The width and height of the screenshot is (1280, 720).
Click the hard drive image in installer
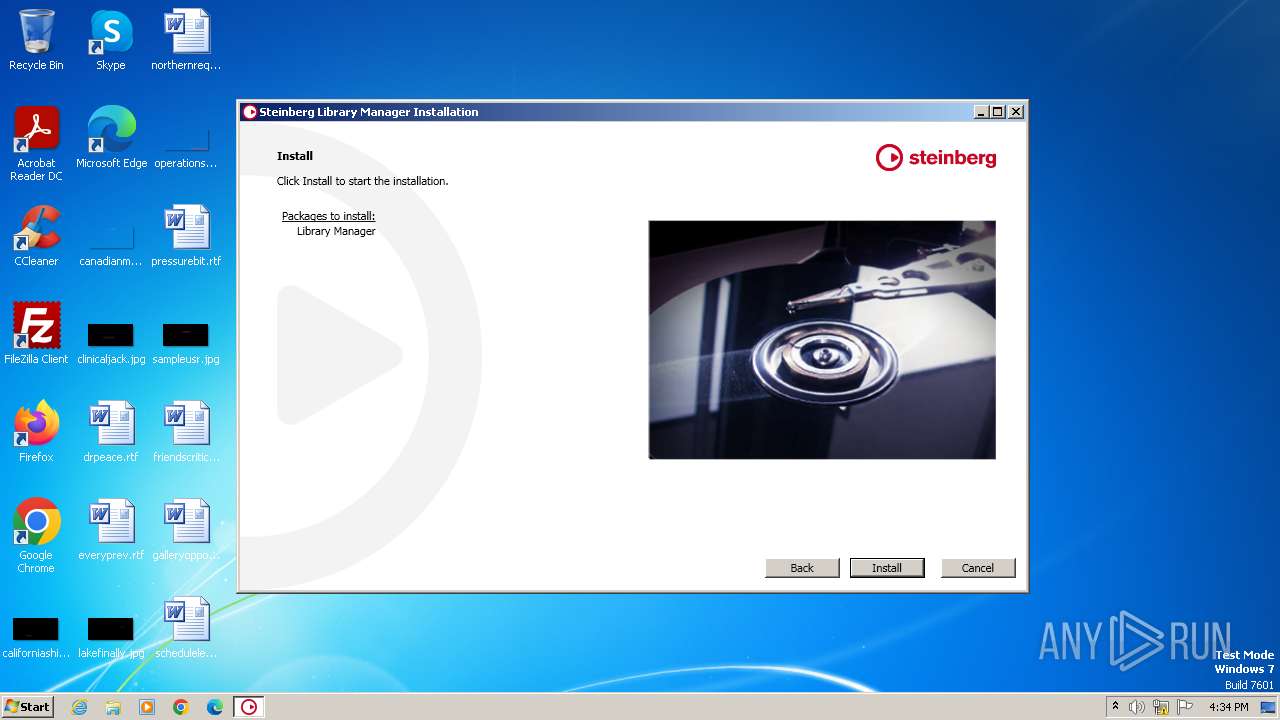[x=822, y=340]
